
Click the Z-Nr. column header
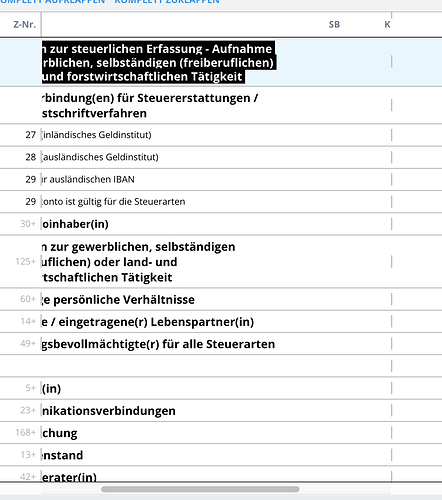pos(24,24)
